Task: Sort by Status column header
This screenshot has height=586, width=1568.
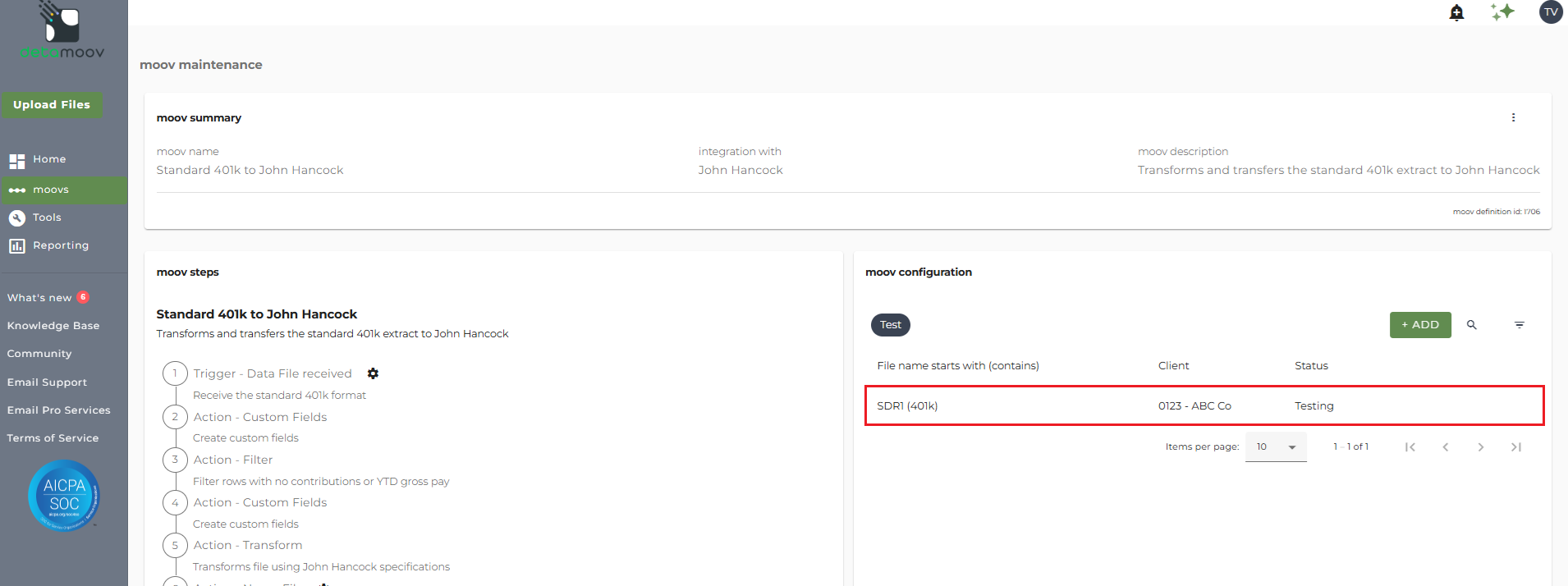Action: (1311, 366)
